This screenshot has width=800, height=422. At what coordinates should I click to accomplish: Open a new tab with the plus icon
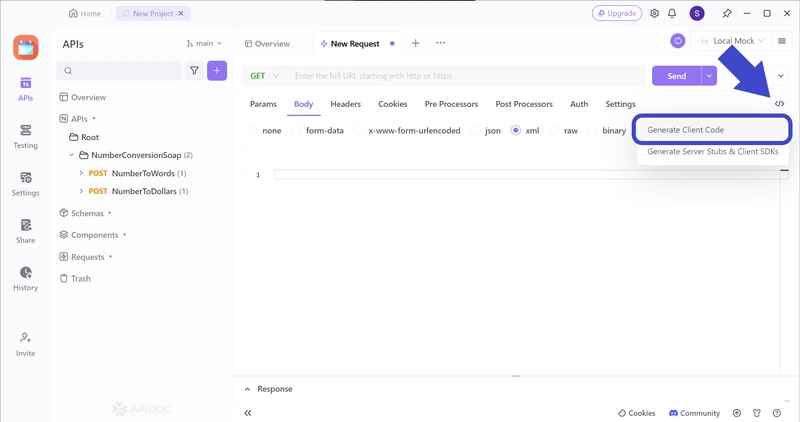tap(415, 43)
